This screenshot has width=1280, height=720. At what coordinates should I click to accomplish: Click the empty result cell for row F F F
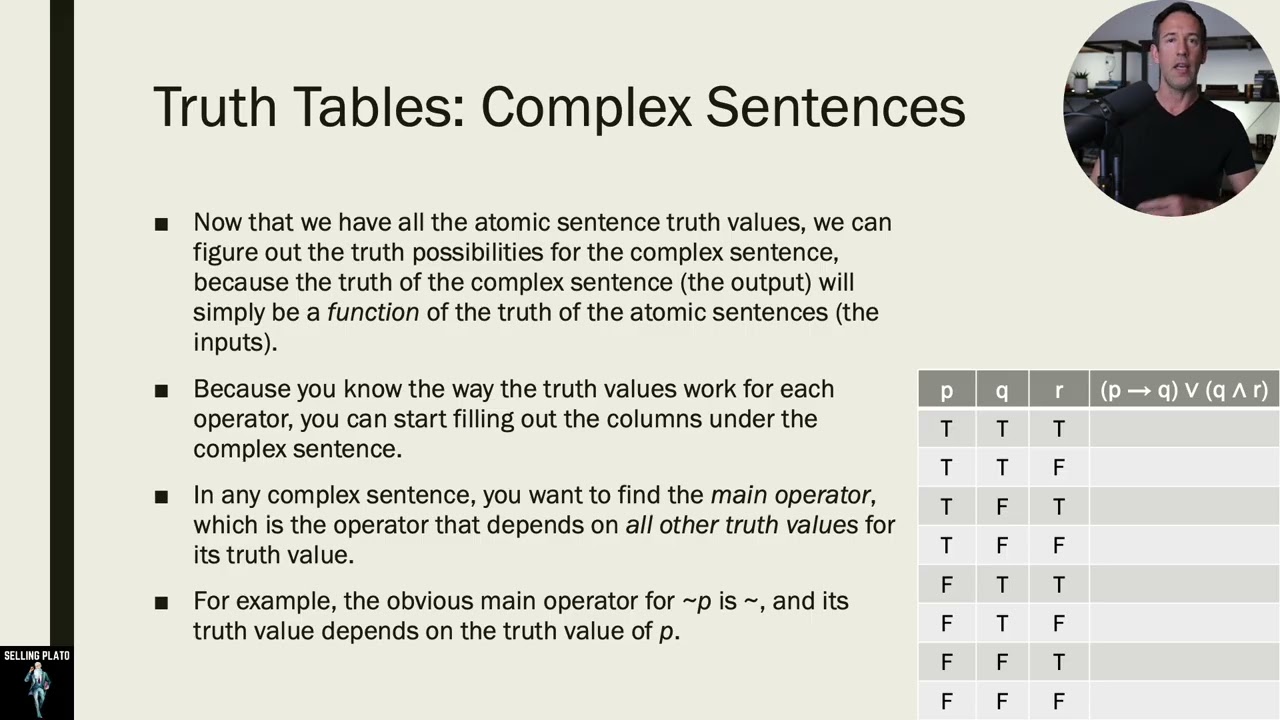[1184, 701]
